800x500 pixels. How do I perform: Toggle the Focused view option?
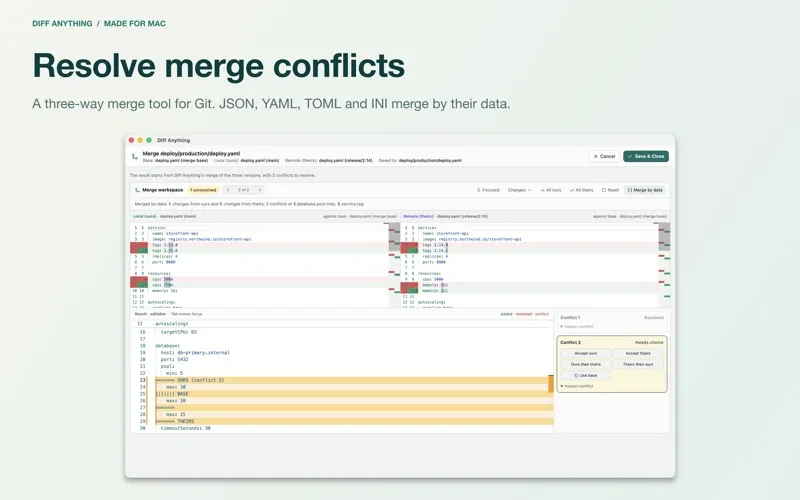pos(488,190)
